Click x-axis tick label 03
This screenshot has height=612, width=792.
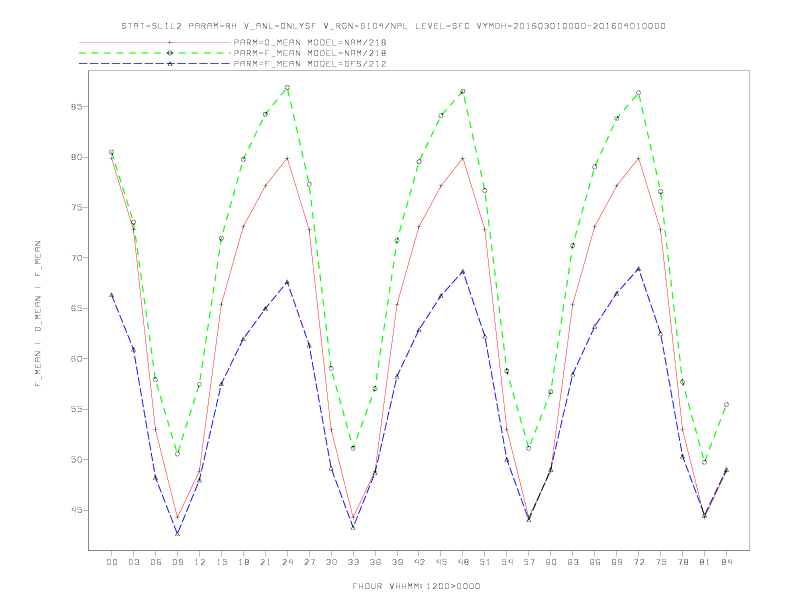click(x=133, y=562)
